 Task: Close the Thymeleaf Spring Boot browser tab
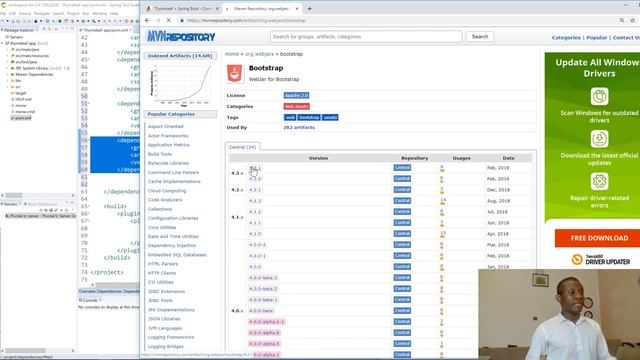217,9
